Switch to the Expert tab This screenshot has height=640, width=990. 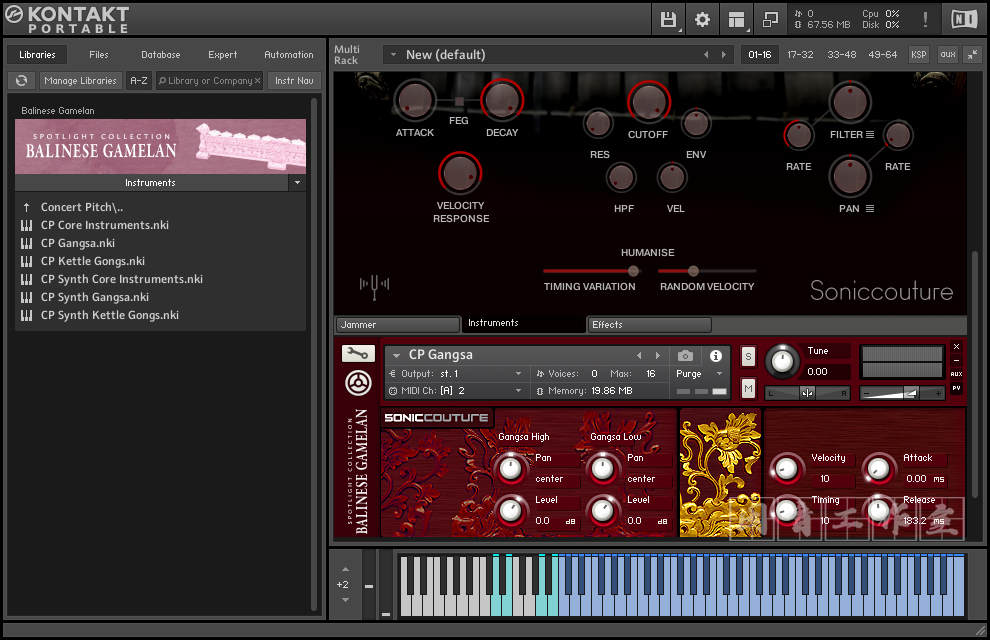click(222, 55)
